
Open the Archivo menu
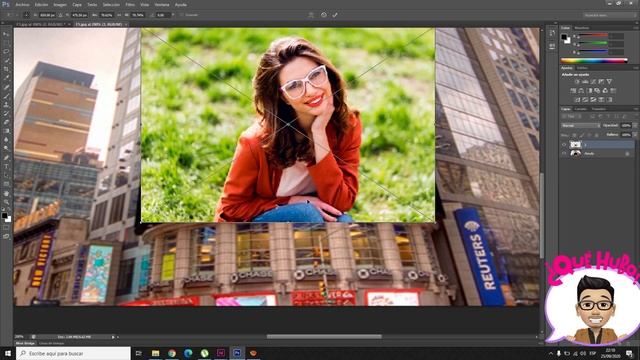click(22, 5)
